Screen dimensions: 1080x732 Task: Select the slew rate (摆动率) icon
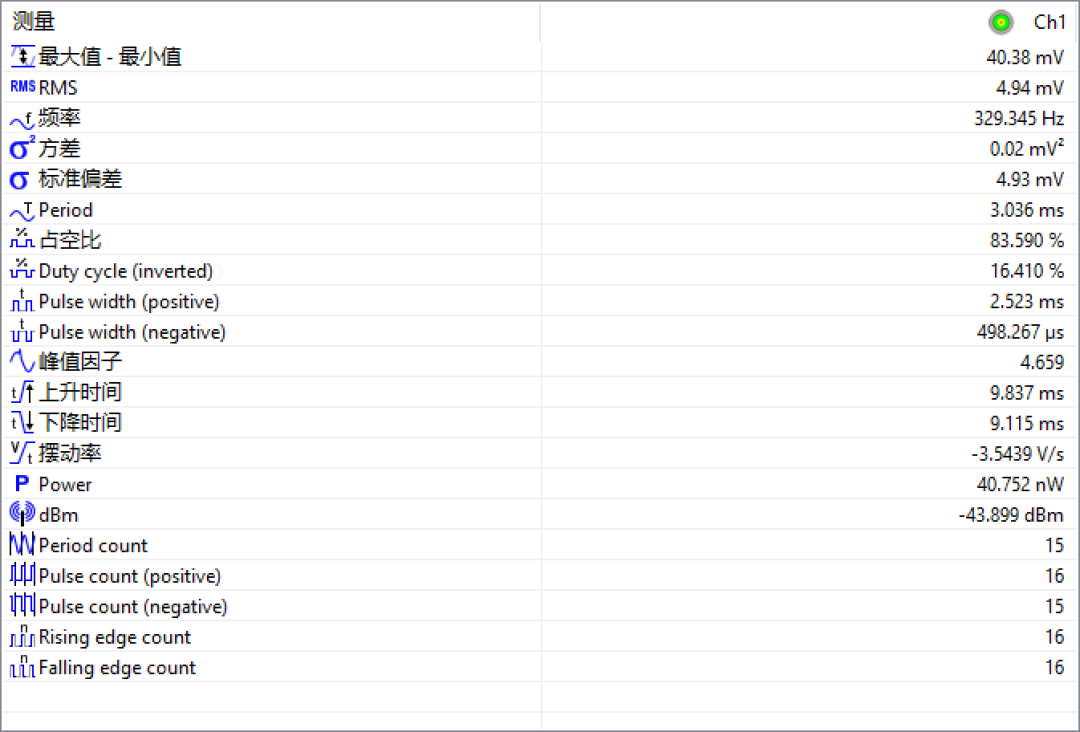[22, 453]
